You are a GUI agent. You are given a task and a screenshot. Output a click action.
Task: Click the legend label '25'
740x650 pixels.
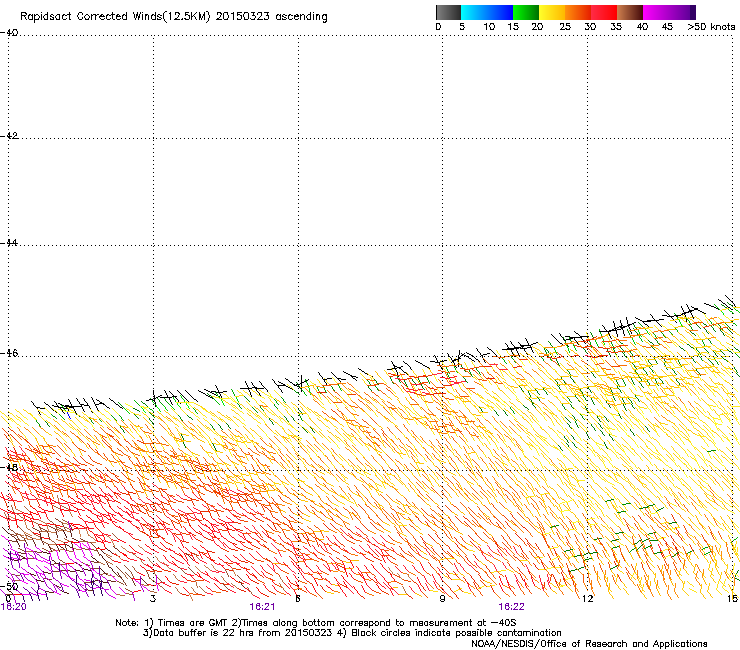[x=565, y=27]
